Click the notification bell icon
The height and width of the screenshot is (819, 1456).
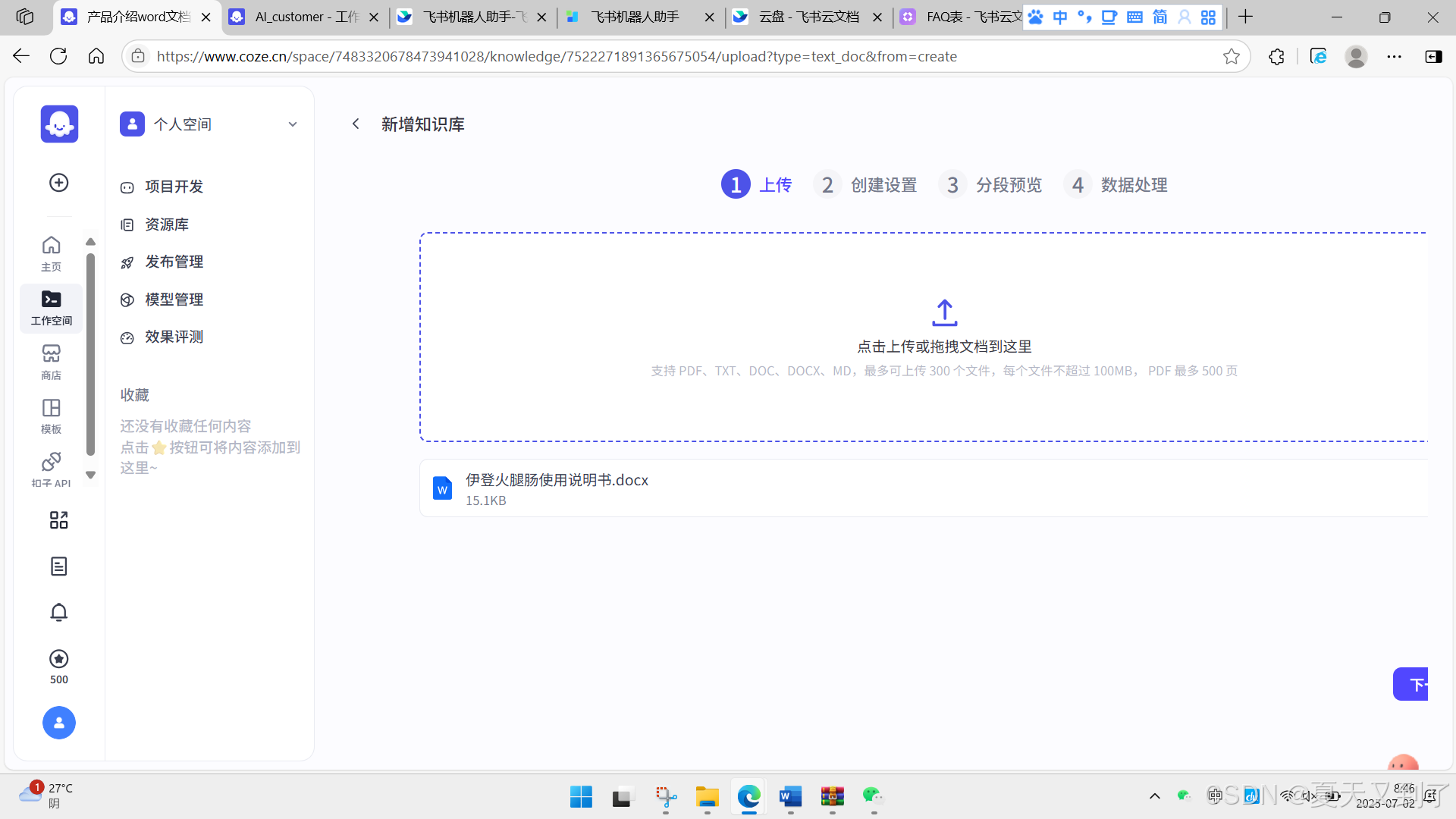[x=59, y=612]
